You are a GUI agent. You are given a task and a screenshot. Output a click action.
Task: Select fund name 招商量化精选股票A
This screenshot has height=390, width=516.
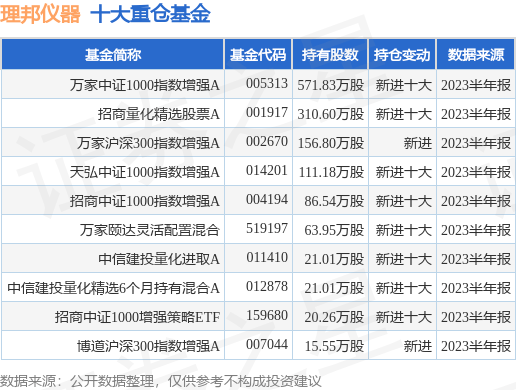[159, 114]
